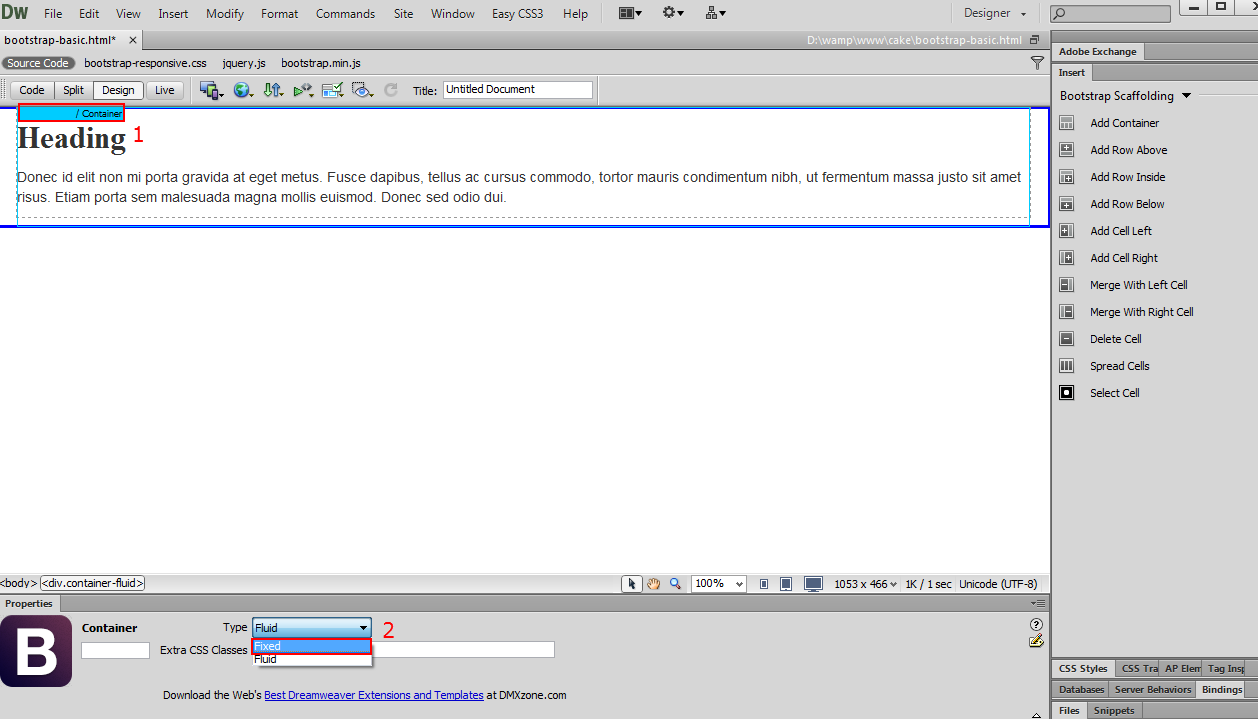The height and width of the screenshot is (719, 1258).
Task: Click the Merge With Right Cell icon
Action: click(1067, 312)
